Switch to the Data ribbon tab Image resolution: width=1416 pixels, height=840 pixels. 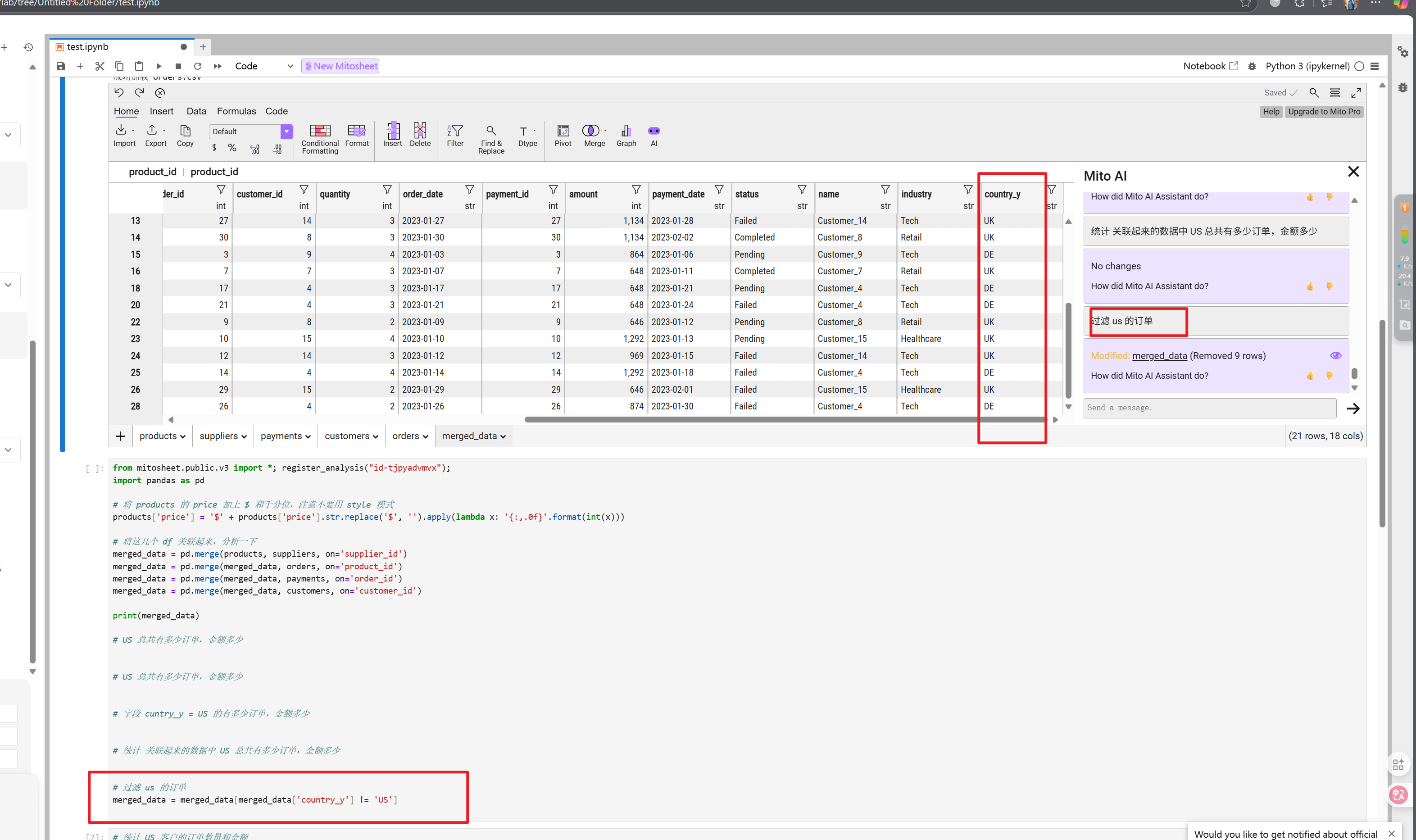coord(196,111)
